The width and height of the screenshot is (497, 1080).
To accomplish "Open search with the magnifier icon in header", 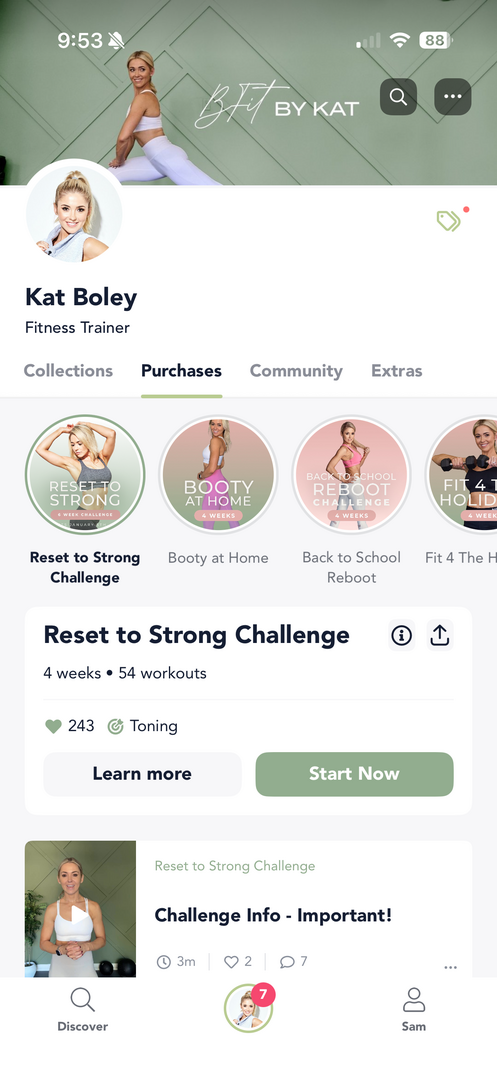I will (x=398, y=96).
